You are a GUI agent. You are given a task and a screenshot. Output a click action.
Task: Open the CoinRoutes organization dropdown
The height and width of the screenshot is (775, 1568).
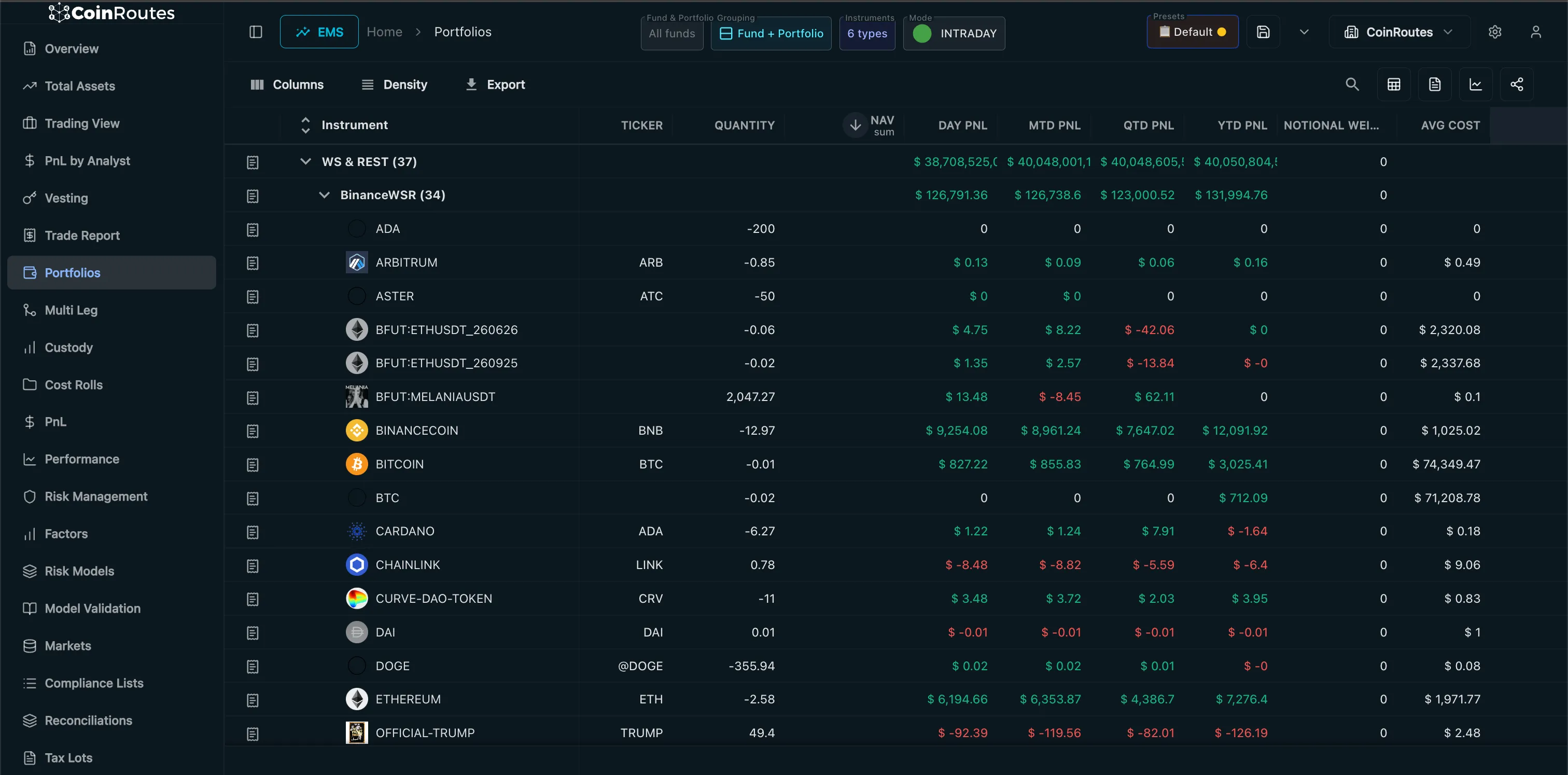click(x=1399, y=32)
